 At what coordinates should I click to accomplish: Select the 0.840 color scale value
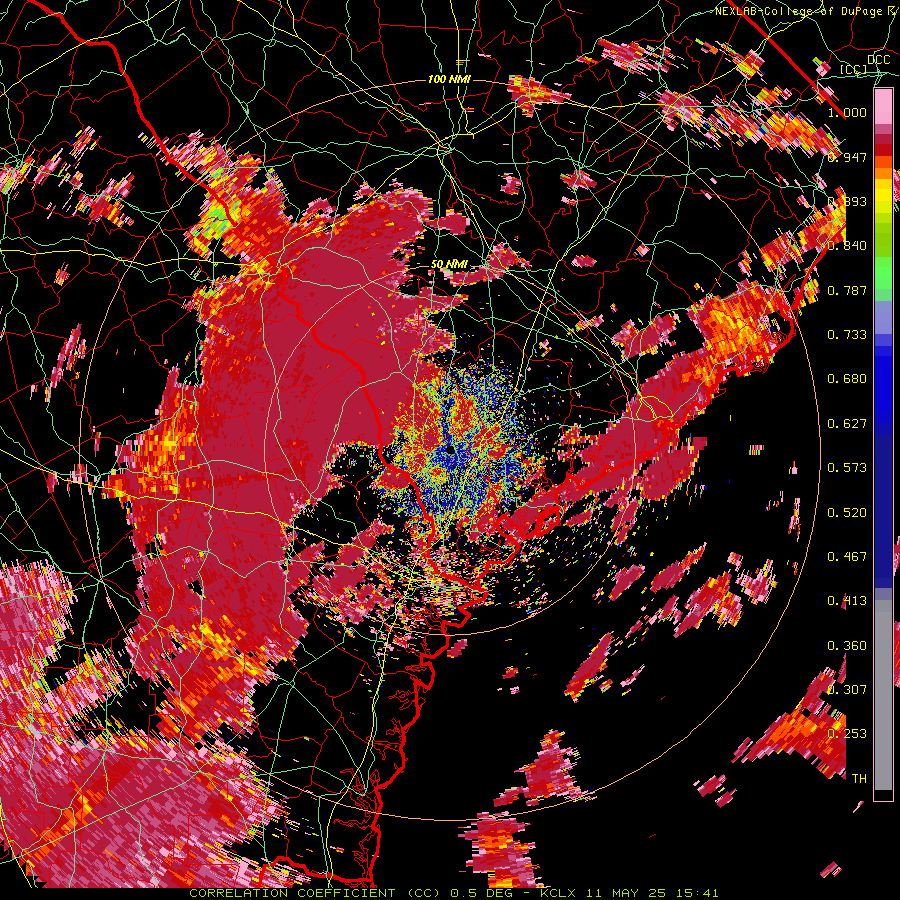click(847, 246)
